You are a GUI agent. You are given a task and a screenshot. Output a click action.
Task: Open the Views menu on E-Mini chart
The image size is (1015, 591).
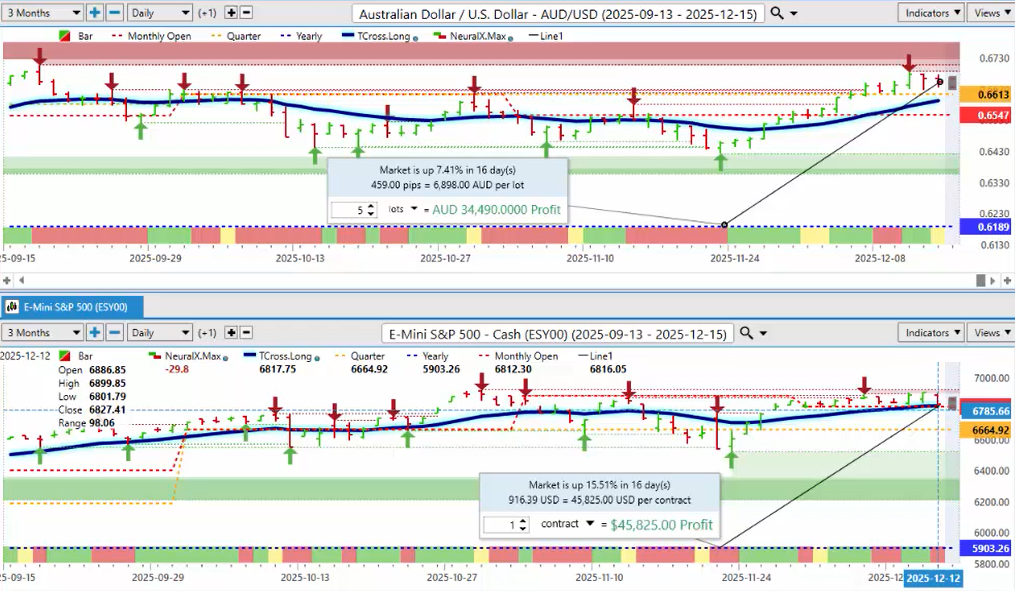click(x=990, y=333)
